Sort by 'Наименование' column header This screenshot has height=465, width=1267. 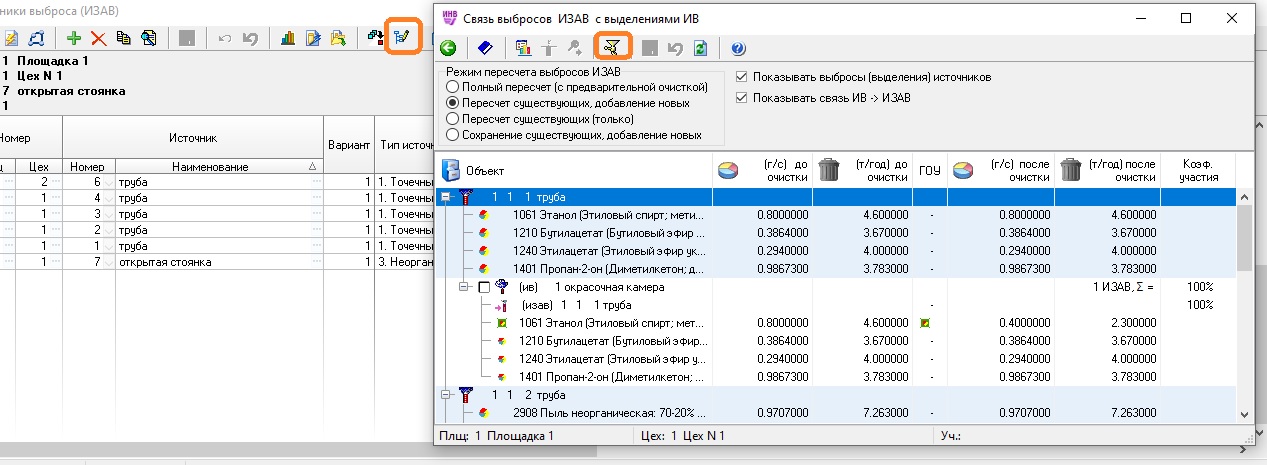(210, 167)
